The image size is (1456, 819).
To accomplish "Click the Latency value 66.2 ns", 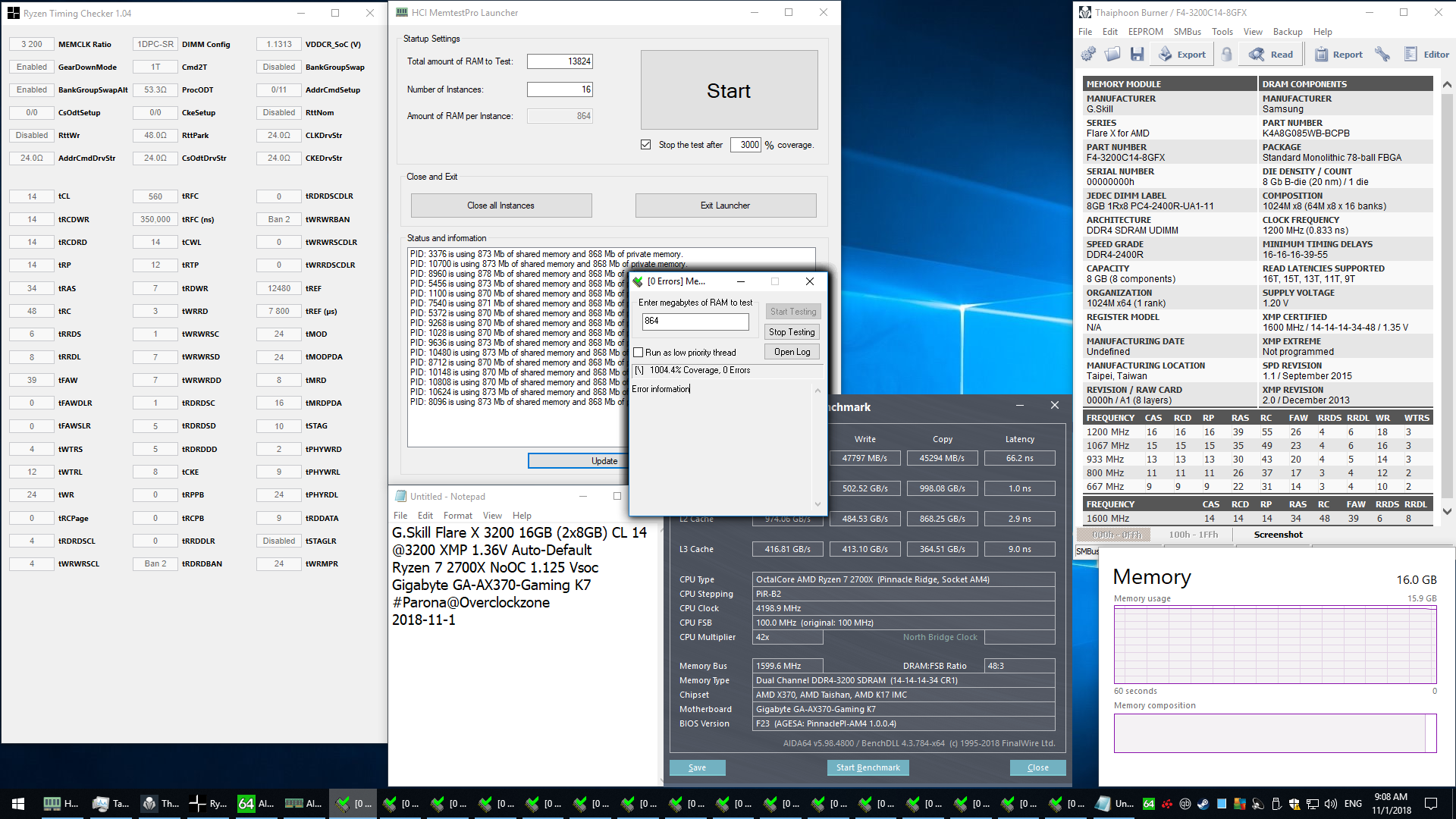I will click(x=1019, y=458).
